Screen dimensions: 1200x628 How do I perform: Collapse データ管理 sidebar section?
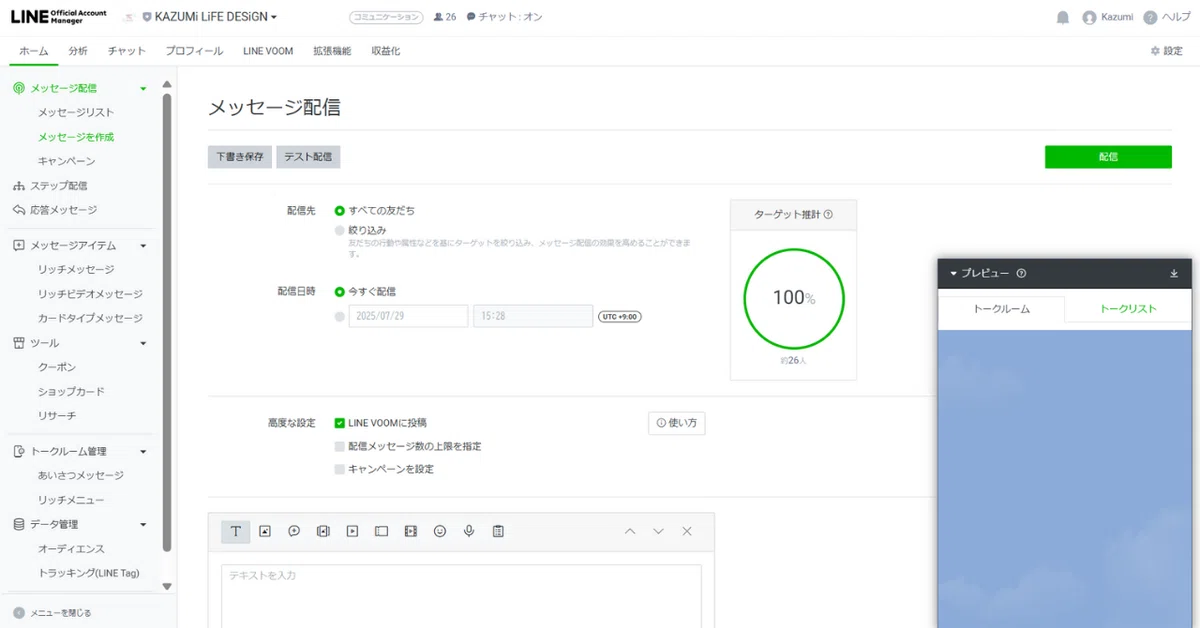click(143, 525)
